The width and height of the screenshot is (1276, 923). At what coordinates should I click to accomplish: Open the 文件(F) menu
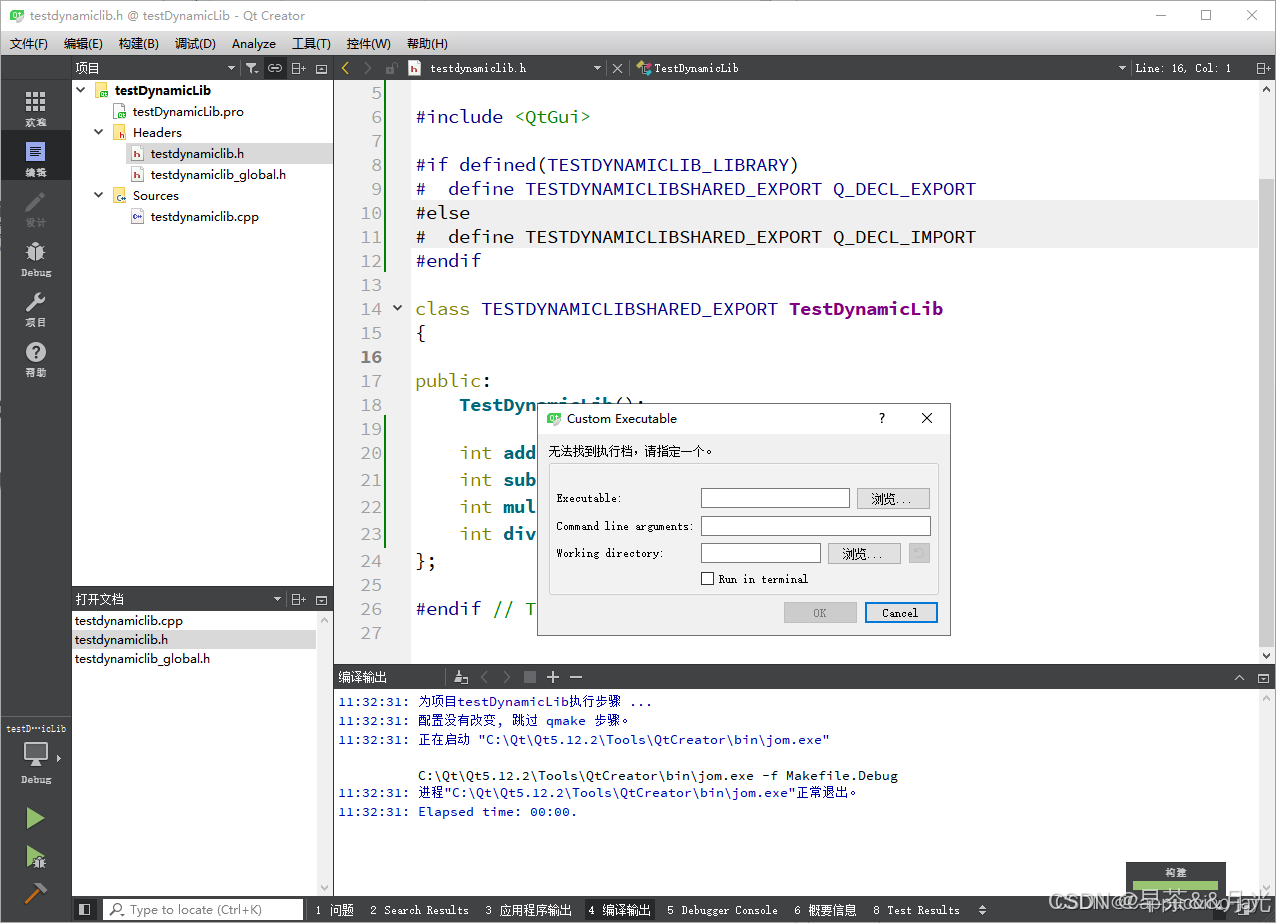click(x=29, y=43)
